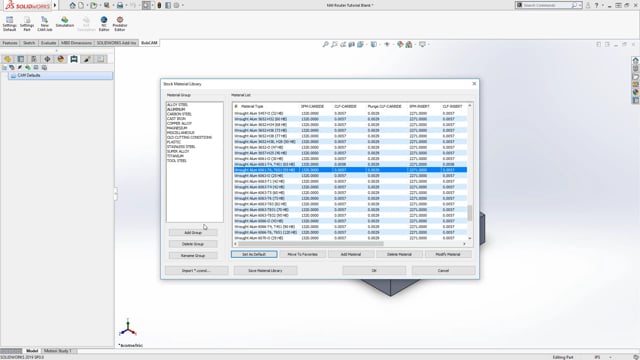Screen dimensions: 640x360
Task: Click the Open document icon
Action: pyautogui.click(x=93, y=5)
